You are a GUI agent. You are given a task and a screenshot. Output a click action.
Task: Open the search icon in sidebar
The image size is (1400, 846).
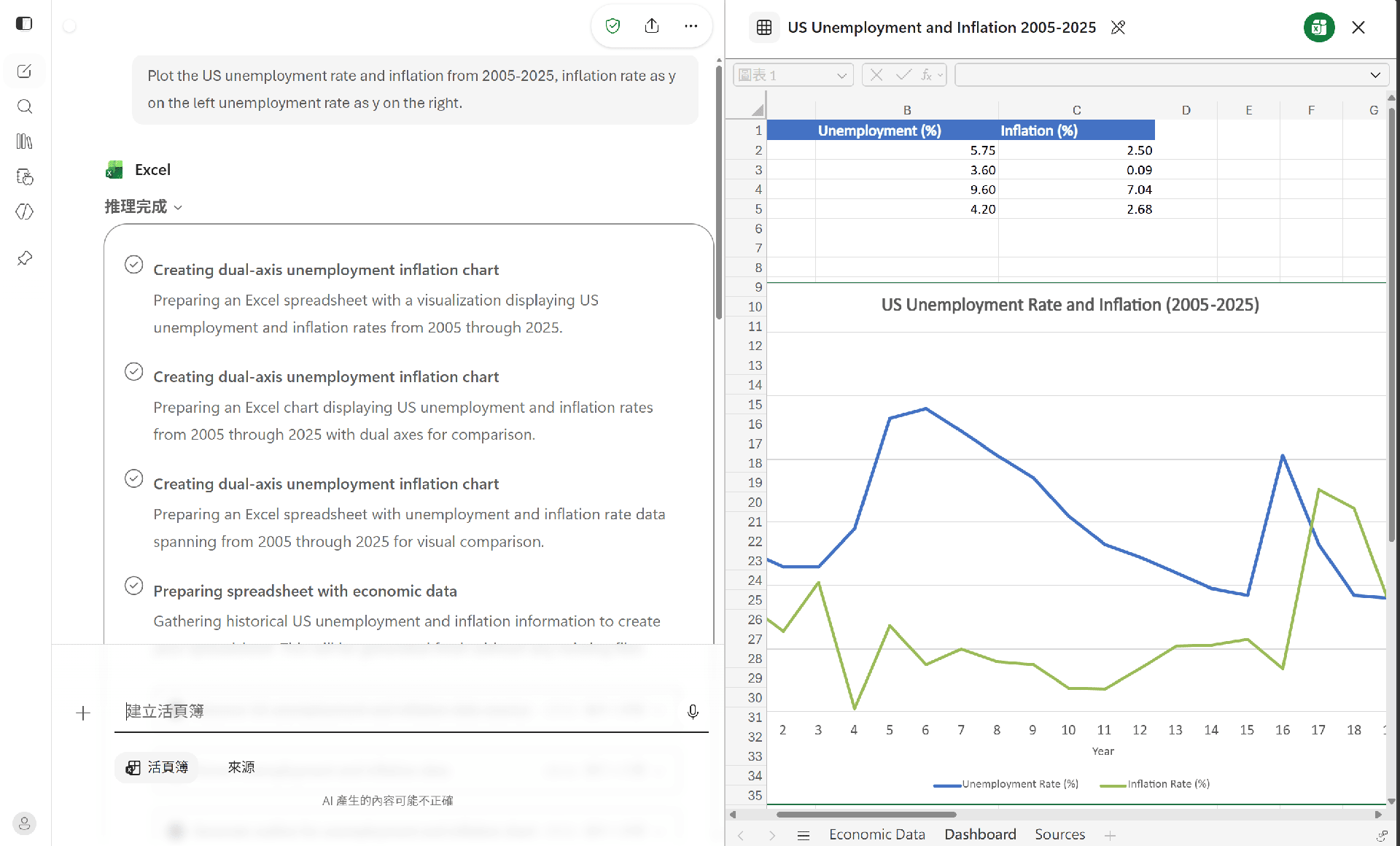(24, 106)
